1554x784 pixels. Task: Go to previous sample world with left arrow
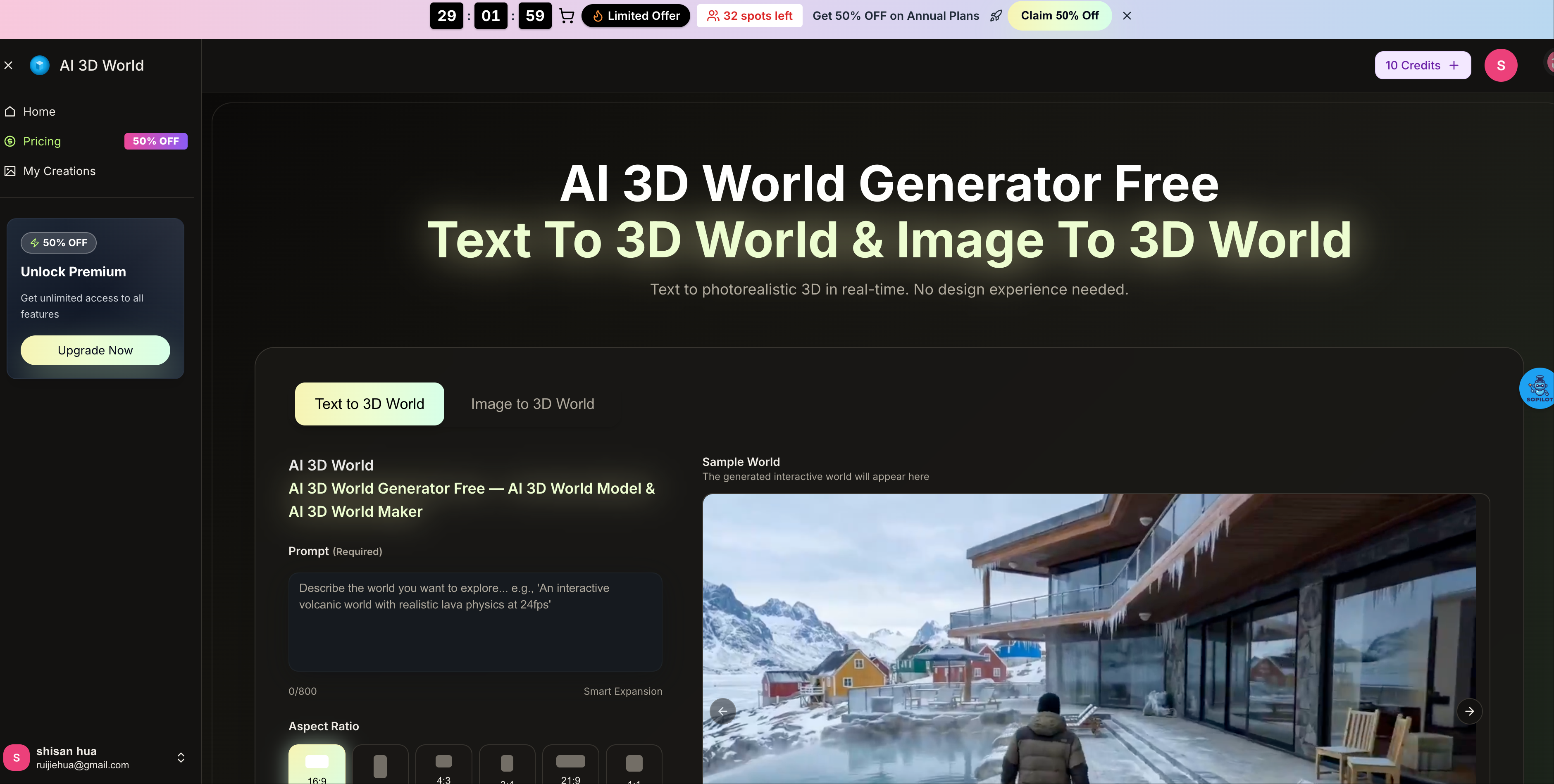(x=723, y=711)
